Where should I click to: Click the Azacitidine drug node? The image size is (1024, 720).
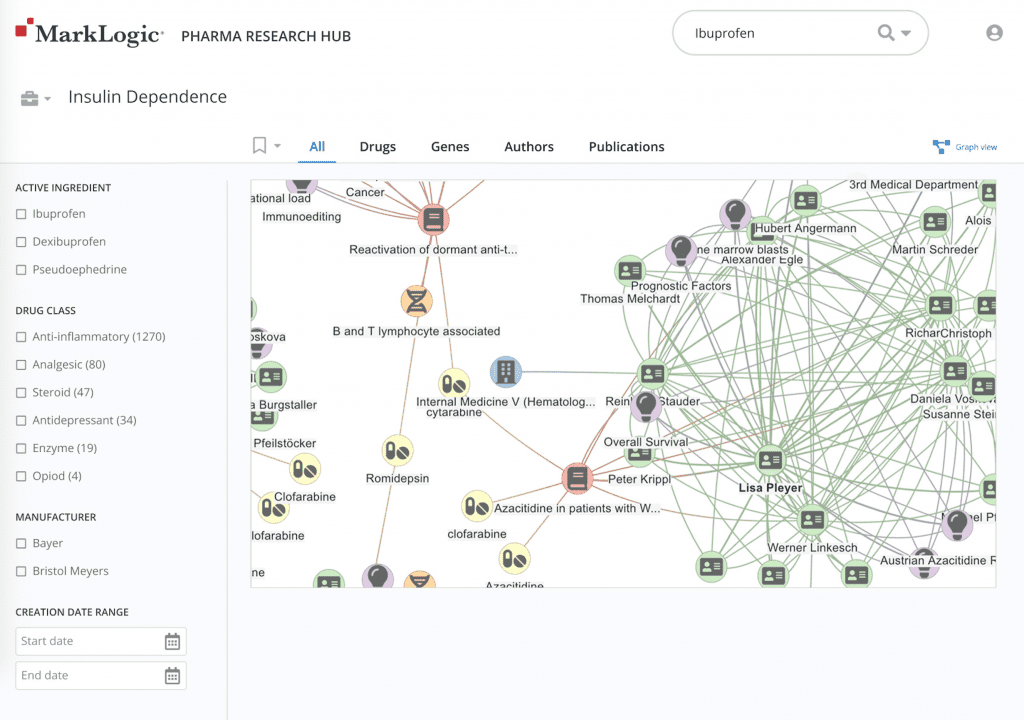click(x=515, y=558)
